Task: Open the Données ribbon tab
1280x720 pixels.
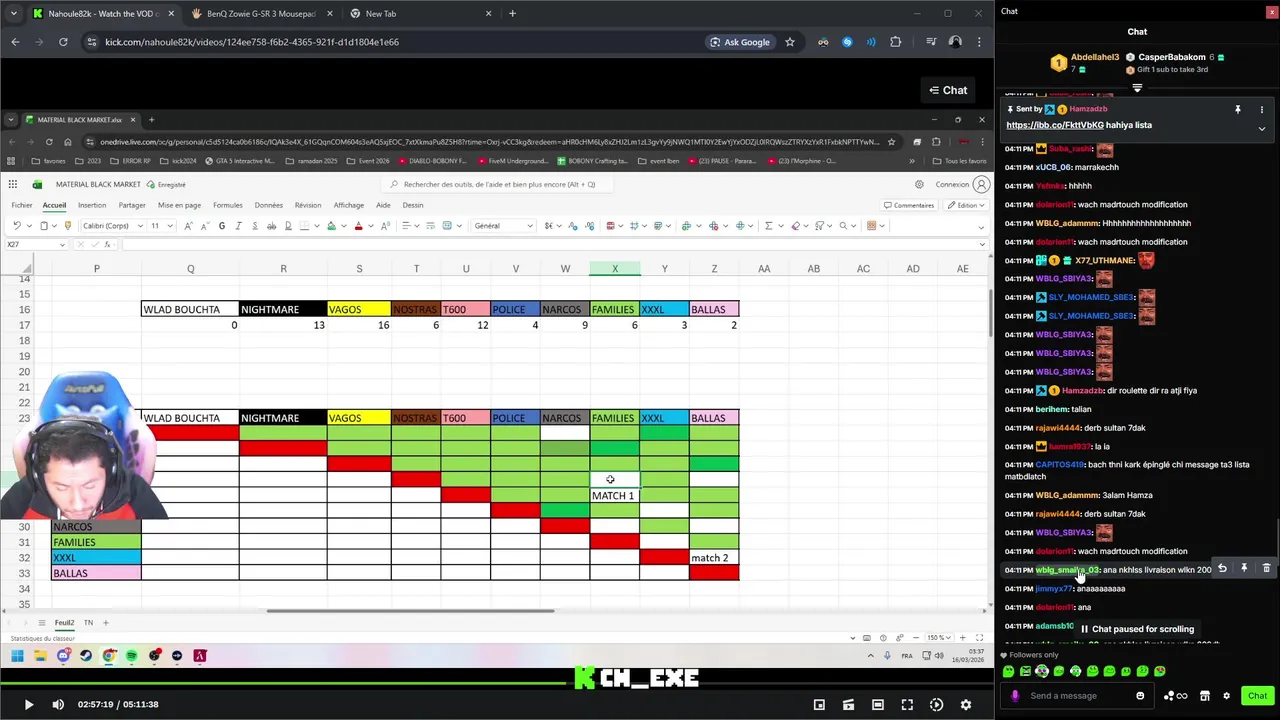Action: tap(268, 205)
